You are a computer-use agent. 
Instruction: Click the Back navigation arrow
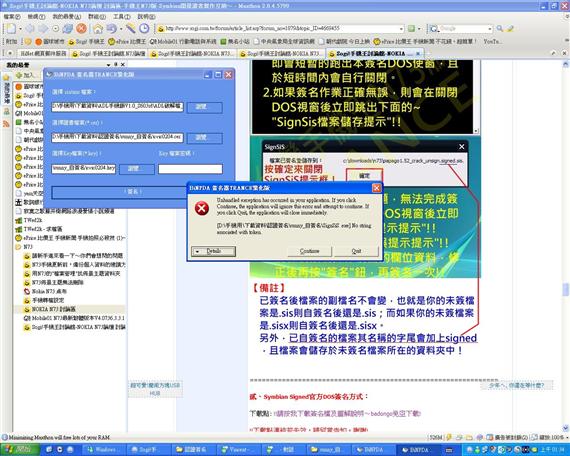(31, 28)
